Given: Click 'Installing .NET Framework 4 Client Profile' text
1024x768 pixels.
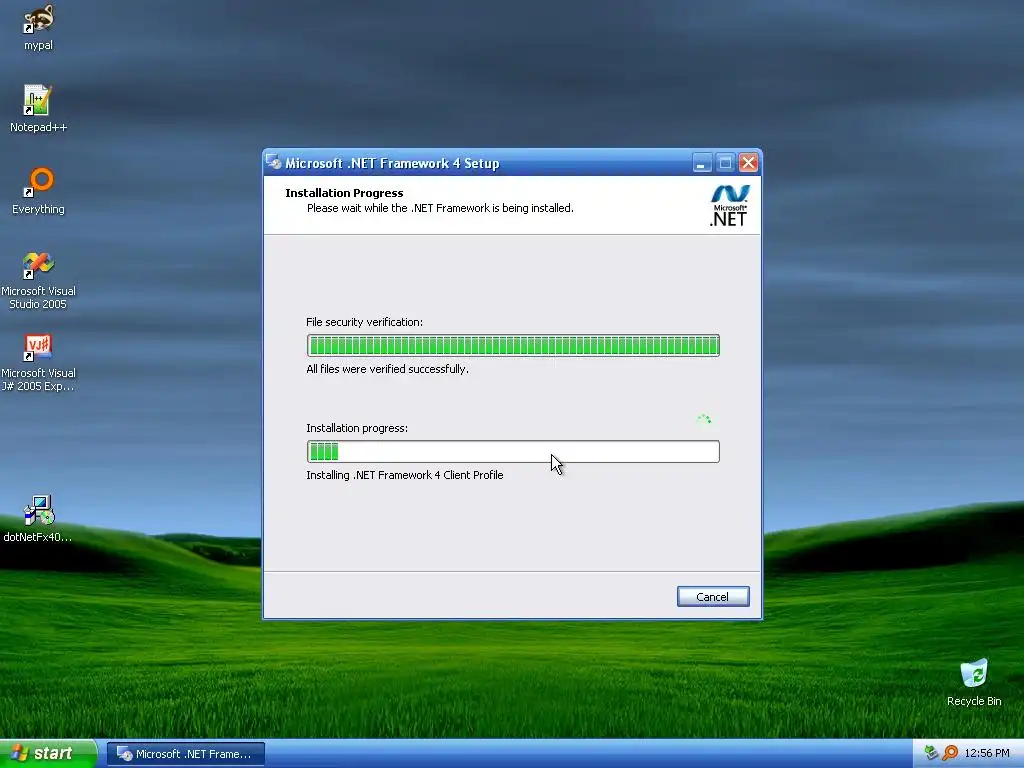Looking at the screenshot, I should (405, 475).
